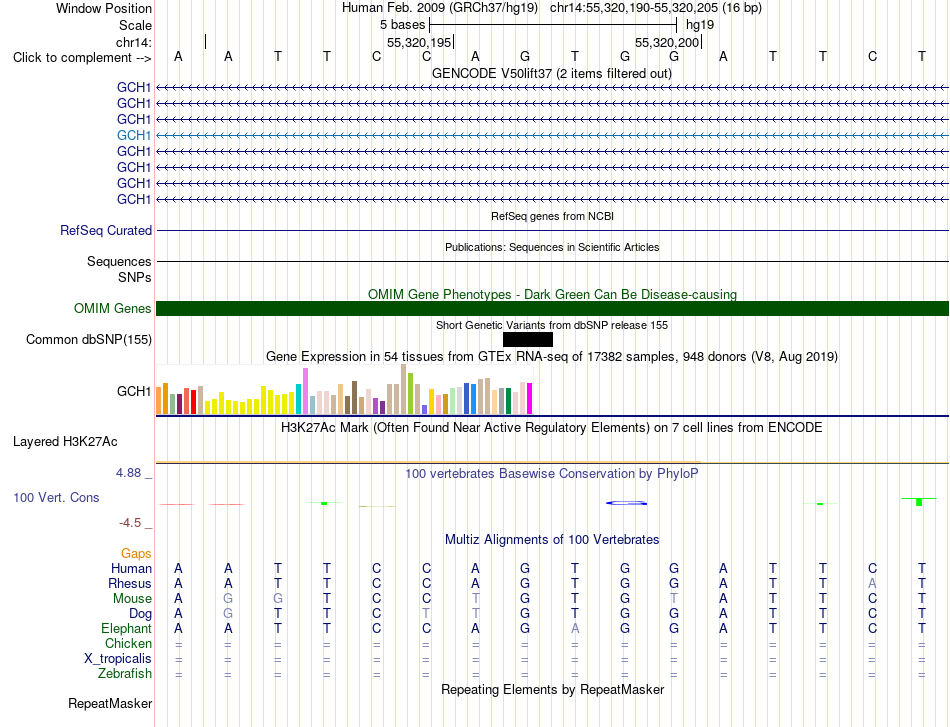Click the 55,320,195 position marker
This screenshot has width=950, height=727.
pyautogui.click(x=419, y=42)
